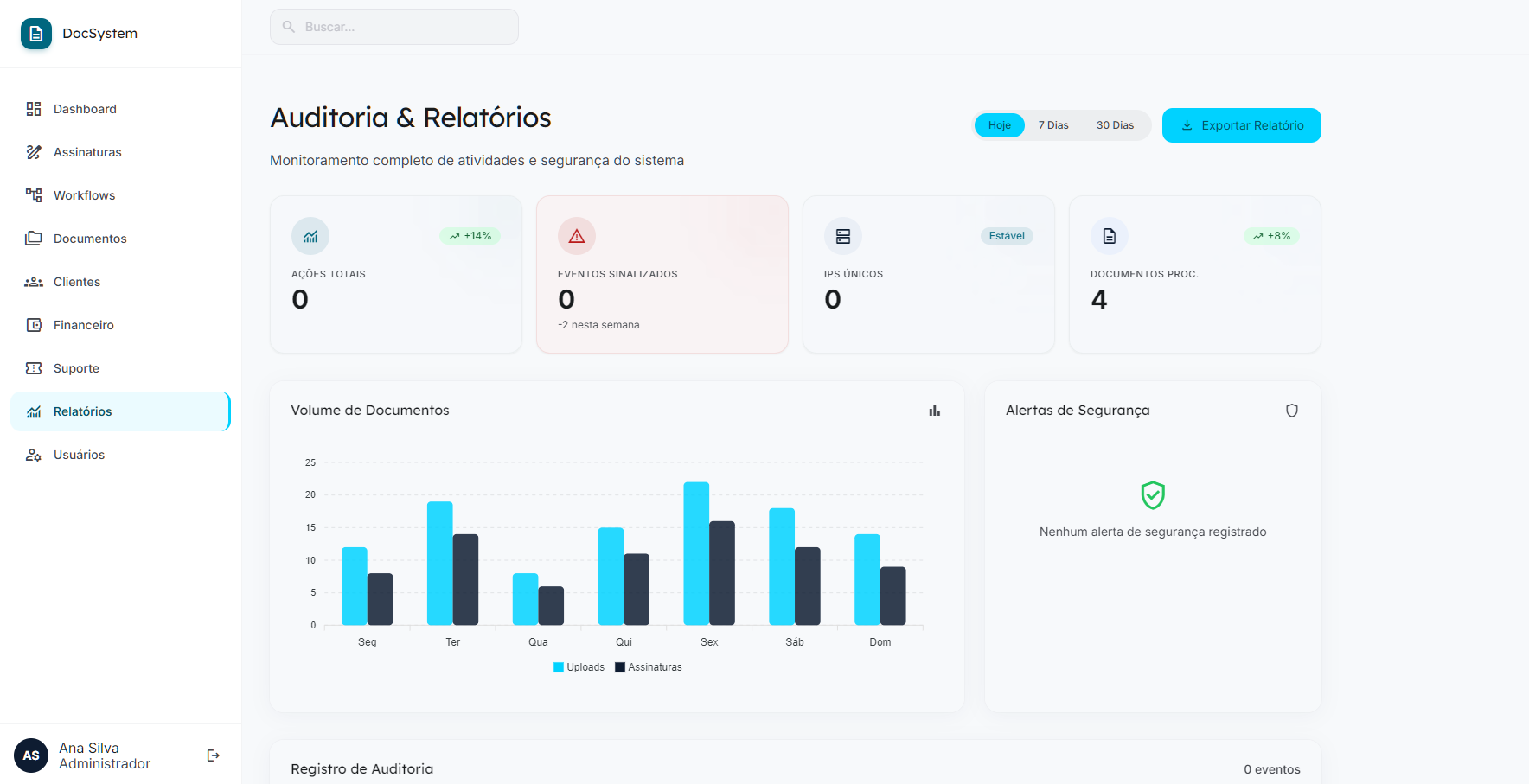
Task: Click the +14% trend badge
Action: coord(470,236)
